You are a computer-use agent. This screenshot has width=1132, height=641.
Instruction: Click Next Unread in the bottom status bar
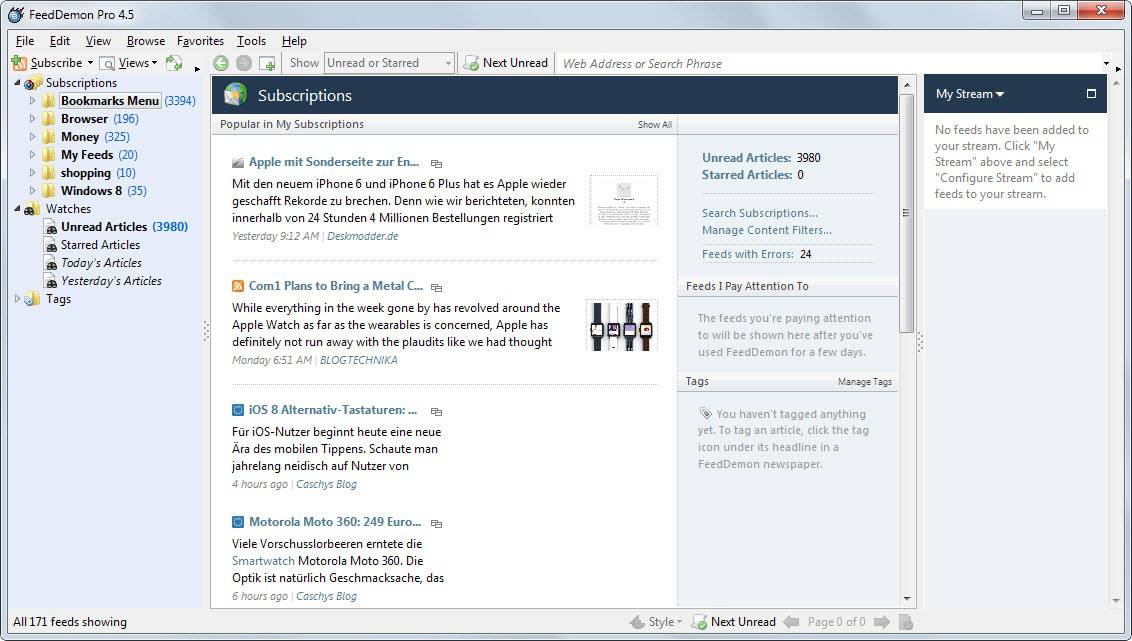point(733,622)
